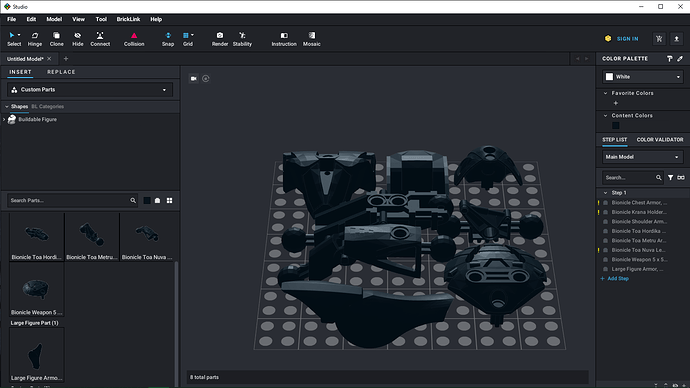Switch to the STEP LIST tab

(614, 140)
